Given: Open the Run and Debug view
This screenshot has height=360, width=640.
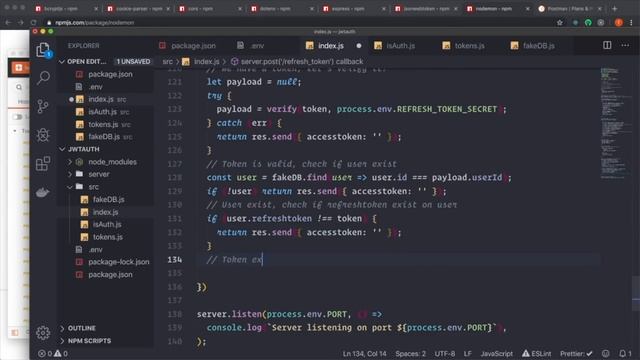Looking at the screenshot, I should point(43,135).
